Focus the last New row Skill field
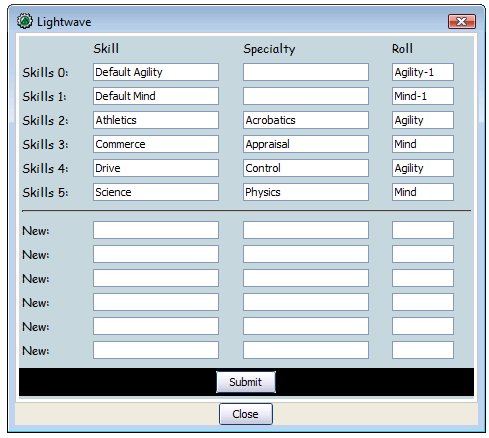 point(156,350)
